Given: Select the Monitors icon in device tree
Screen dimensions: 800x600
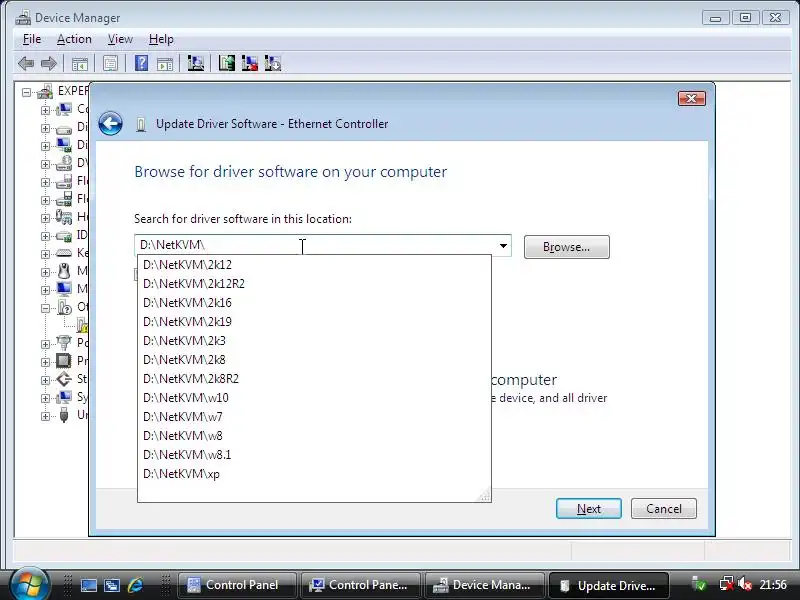Looking at the screenshot, I should 64,289.
